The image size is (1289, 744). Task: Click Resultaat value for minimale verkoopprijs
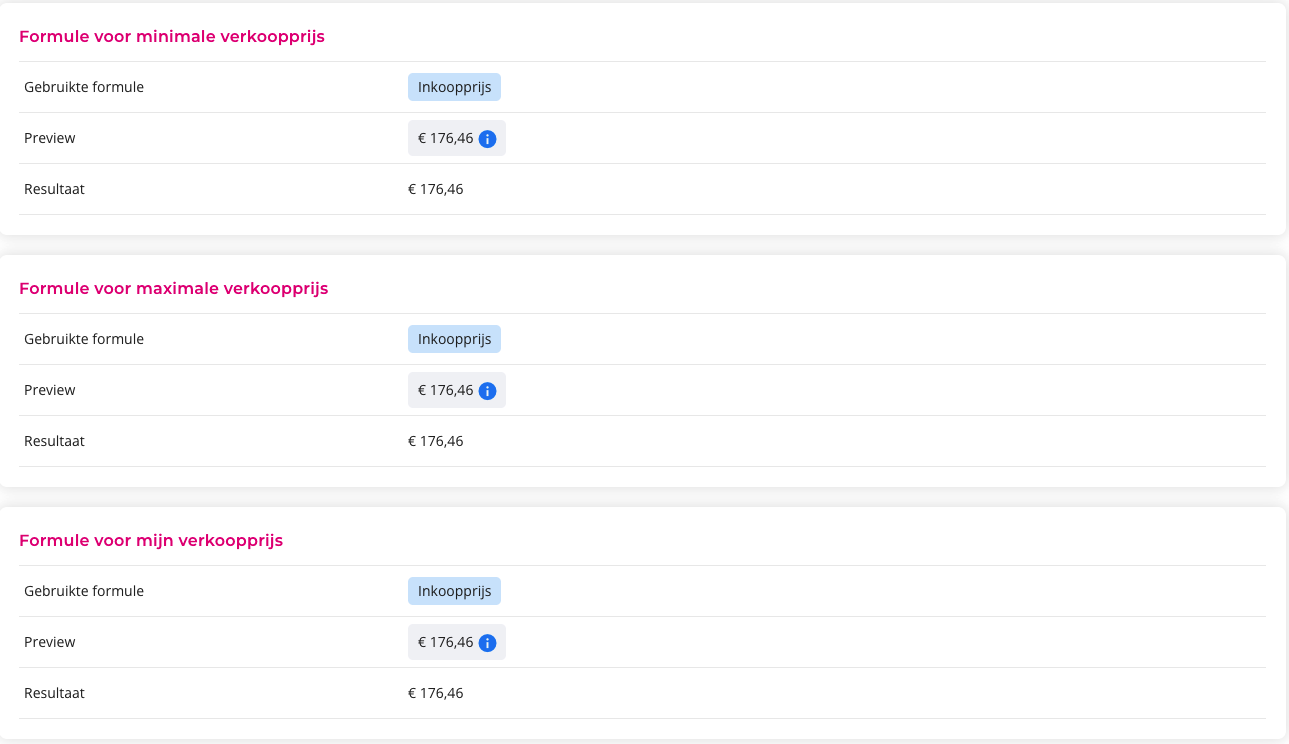436,189
